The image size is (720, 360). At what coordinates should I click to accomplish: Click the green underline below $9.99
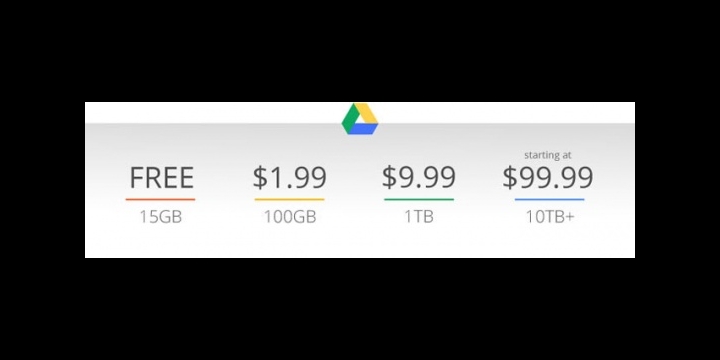coord(419,199)
